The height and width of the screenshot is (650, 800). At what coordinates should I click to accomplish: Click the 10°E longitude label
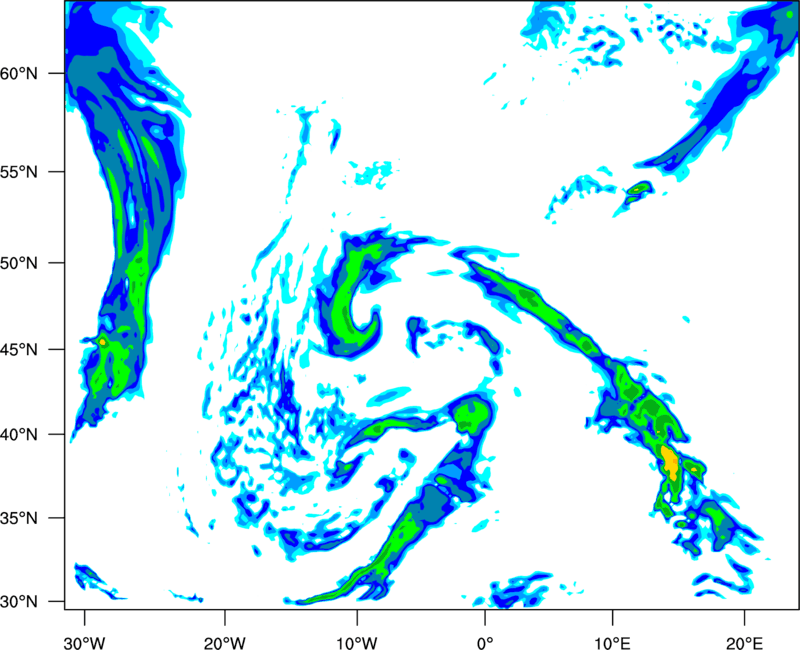(x=612, y=643)
